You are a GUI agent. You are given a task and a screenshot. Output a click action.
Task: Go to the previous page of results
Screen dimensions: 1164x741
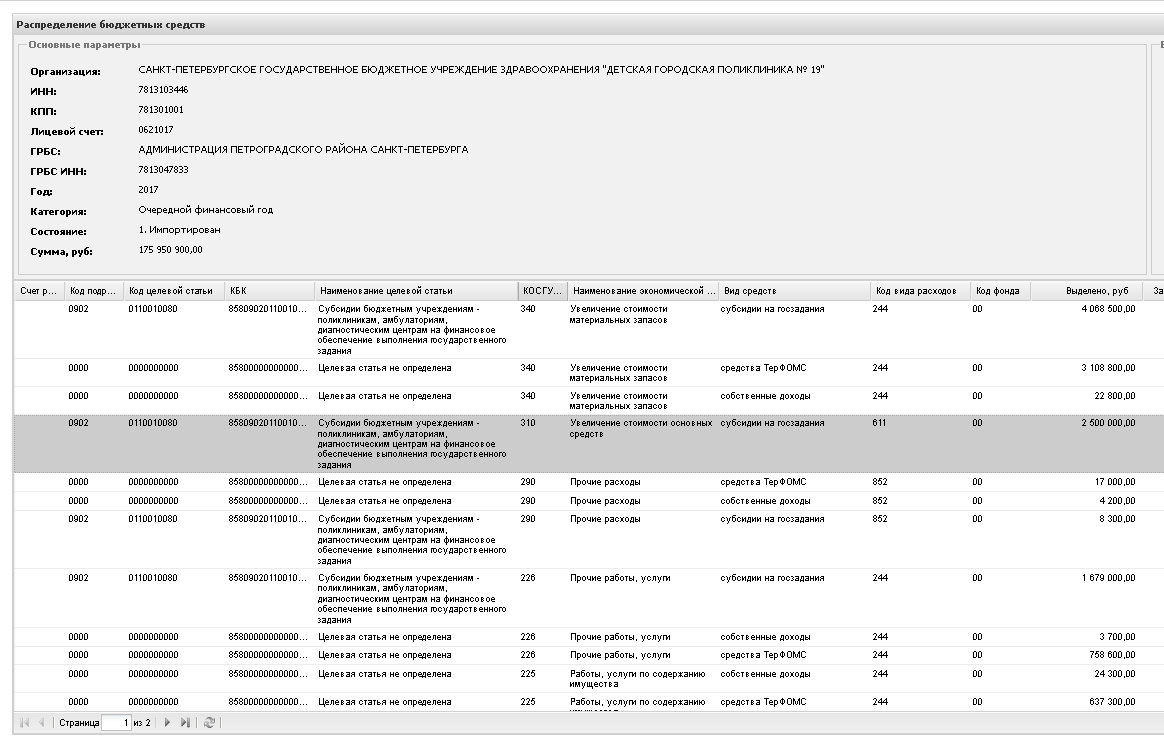[42, 722]
